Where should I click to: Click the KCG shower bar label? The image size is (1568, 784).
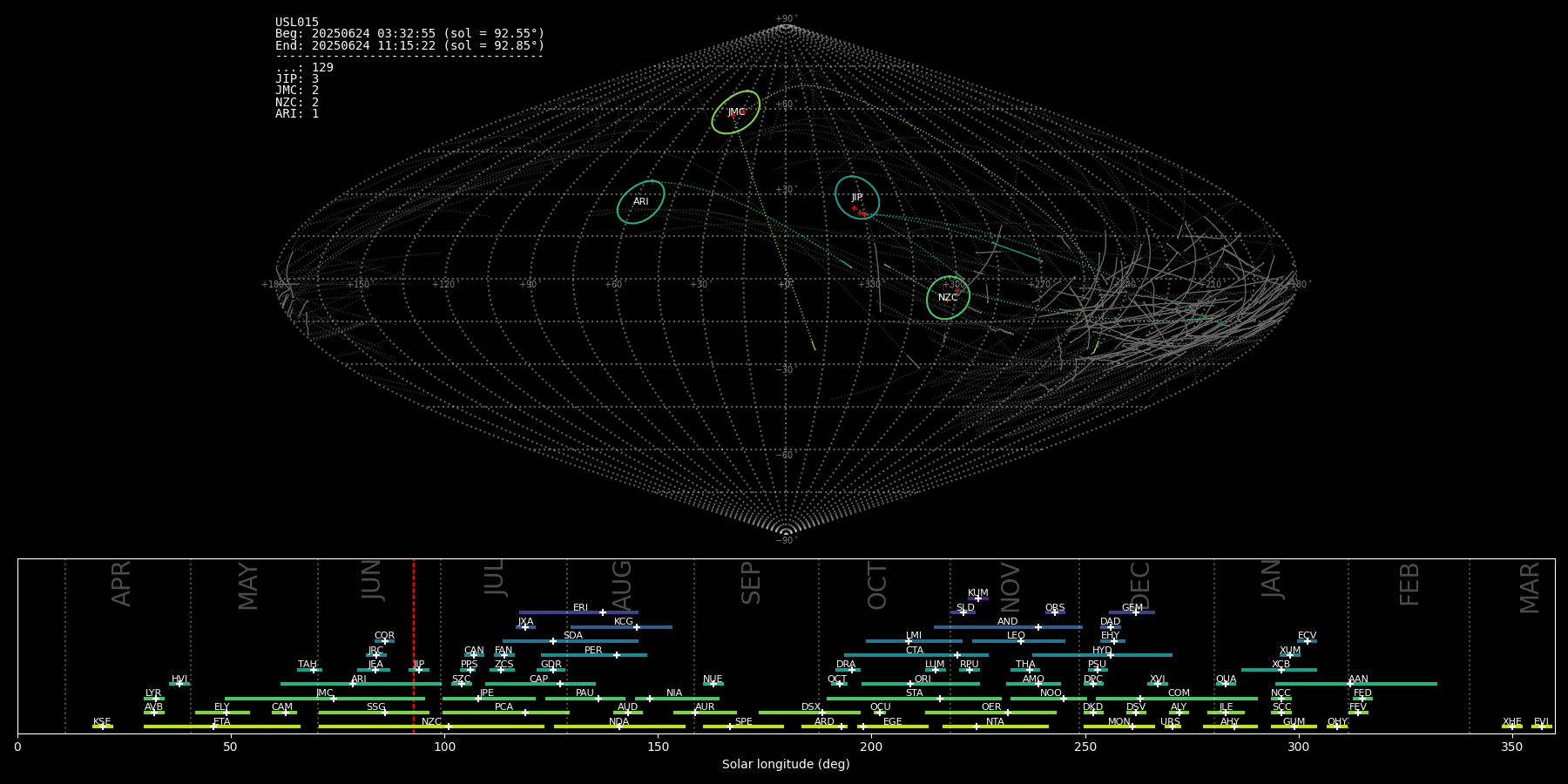click(624, 622)
